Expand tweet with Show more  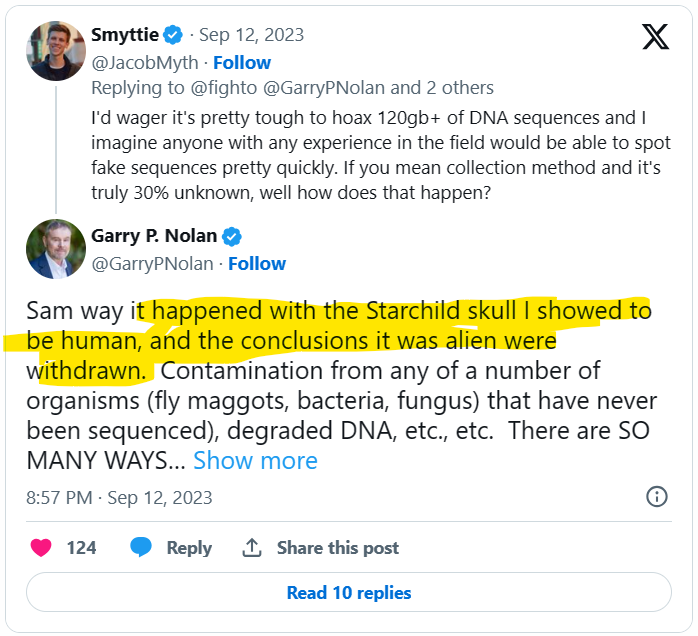[255, 461]
